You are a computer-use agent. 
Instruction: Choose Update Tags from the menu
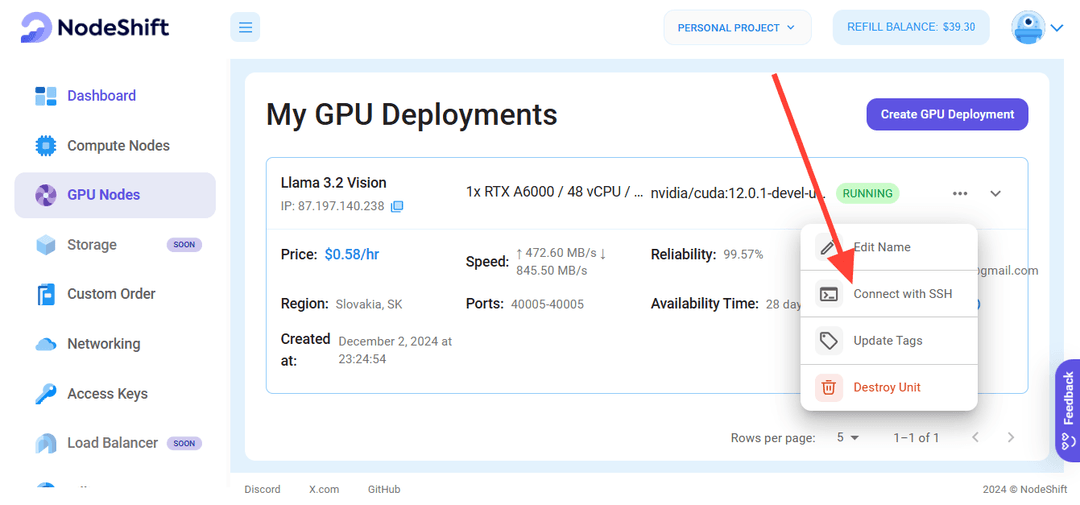tap(889, 340)
